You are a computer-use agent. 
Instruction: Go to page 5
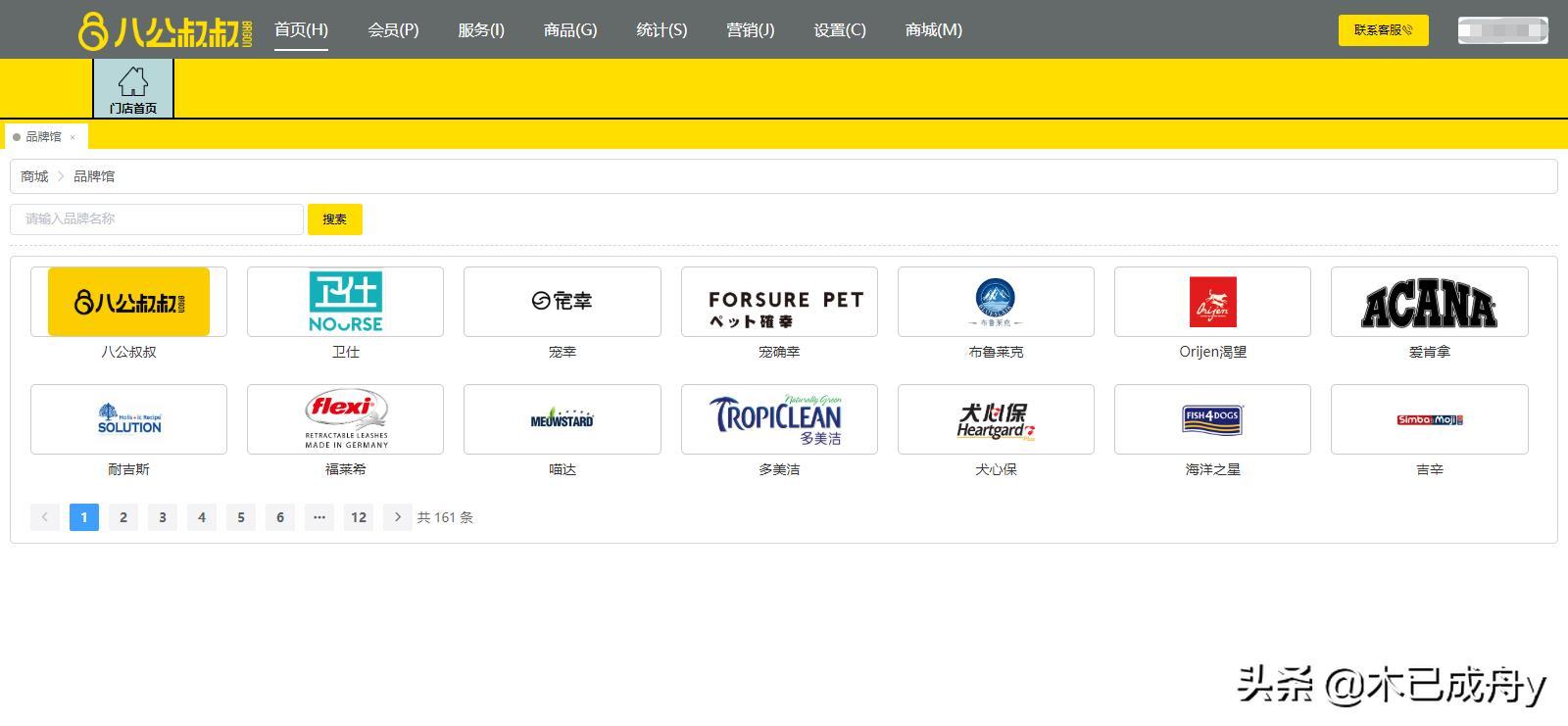click(241, 517)
